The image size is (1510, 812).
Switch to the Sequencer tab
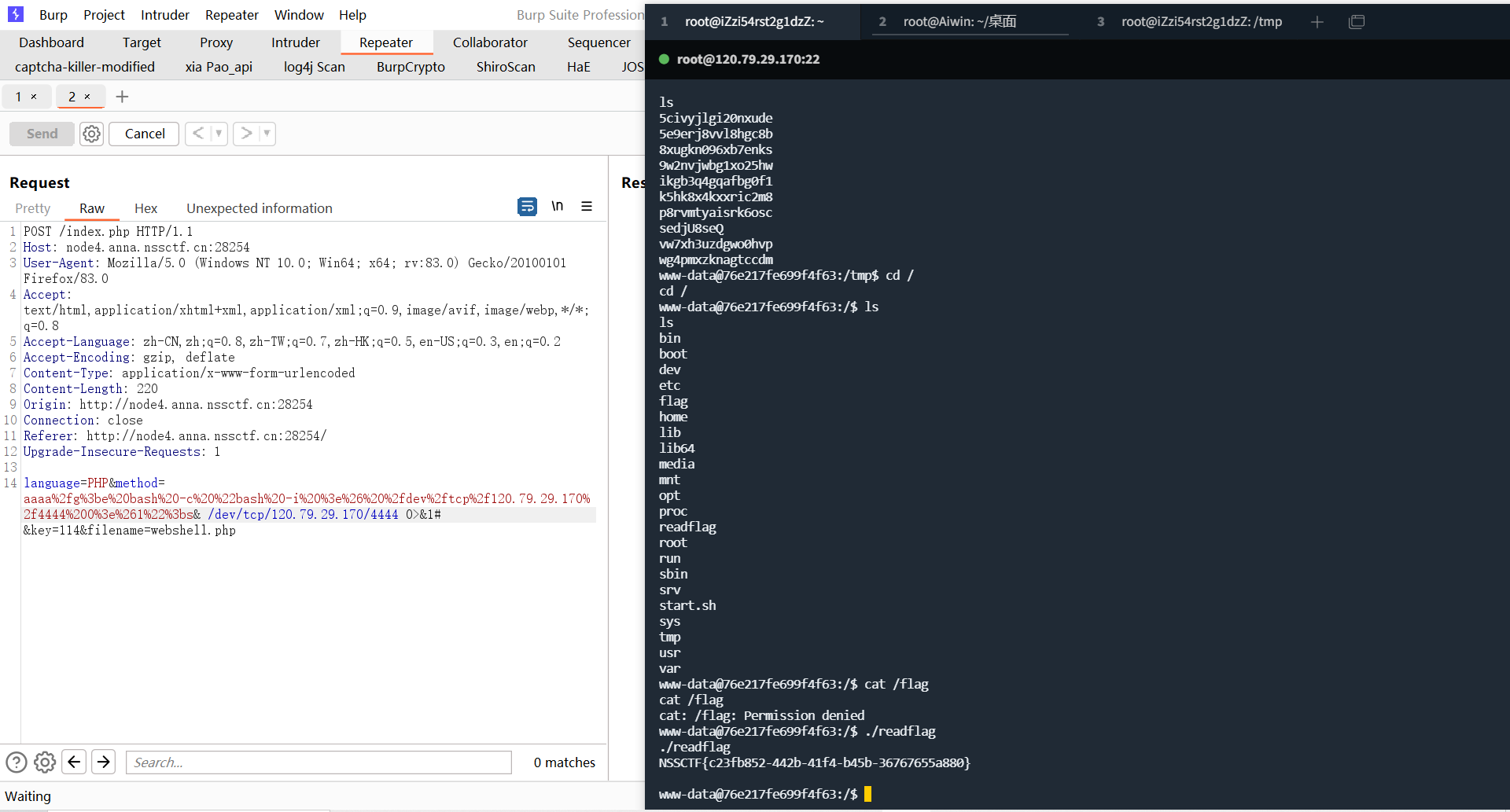click(599, 42)
